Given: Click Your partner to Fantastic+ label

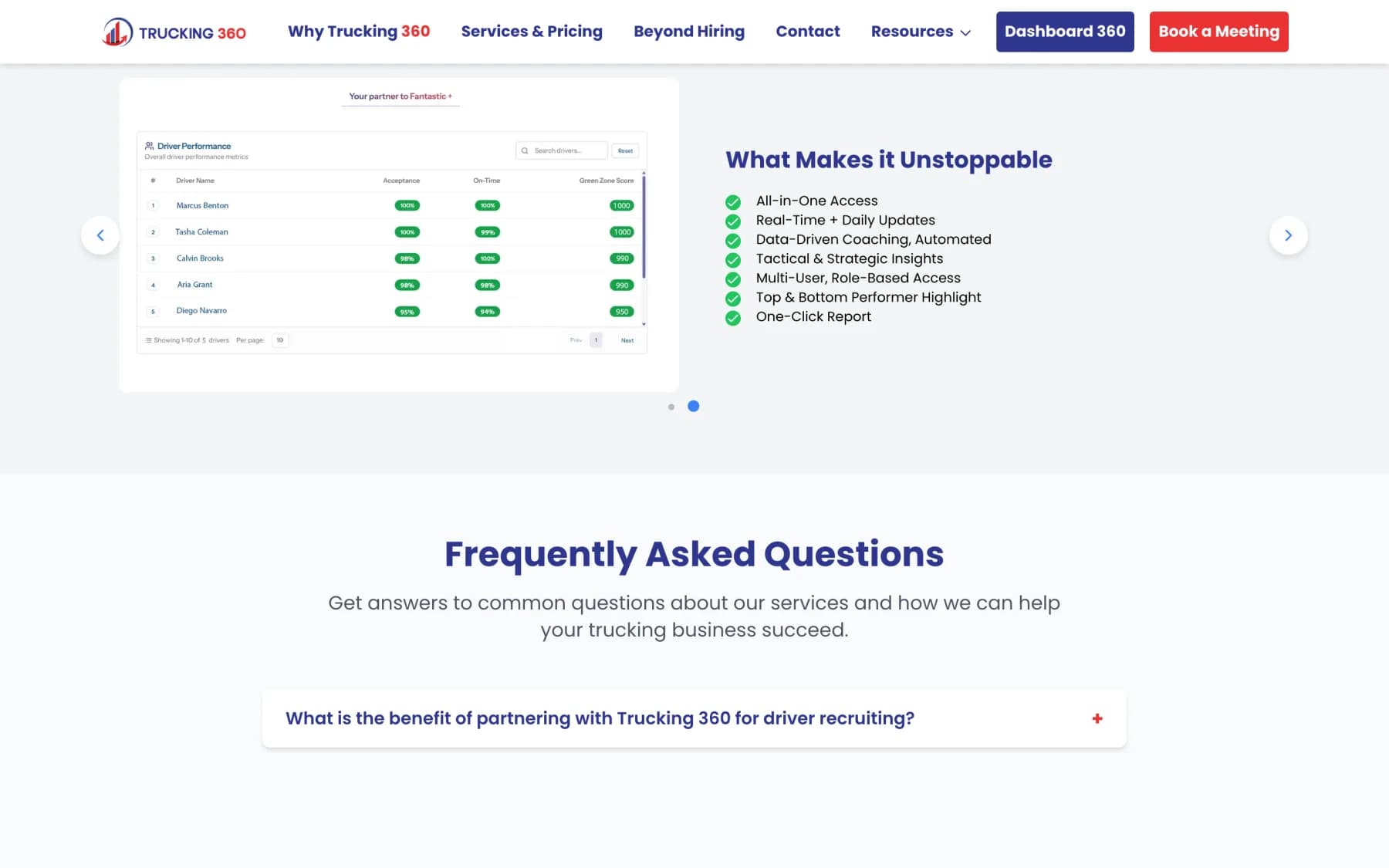Looking at the screenshot, I should tap(400, 96).
